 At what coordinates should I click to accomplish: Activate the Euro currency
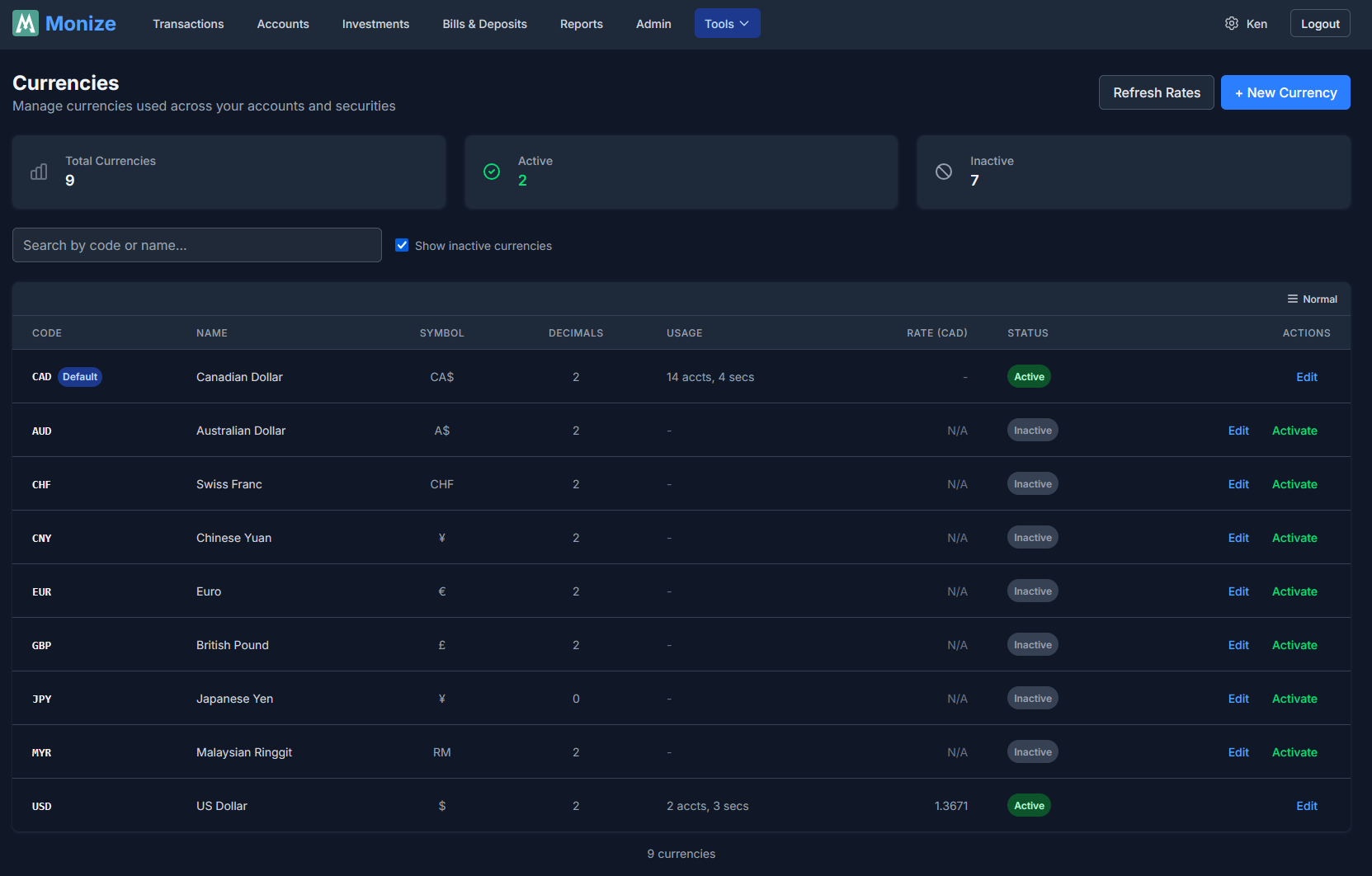point(1294,591)
